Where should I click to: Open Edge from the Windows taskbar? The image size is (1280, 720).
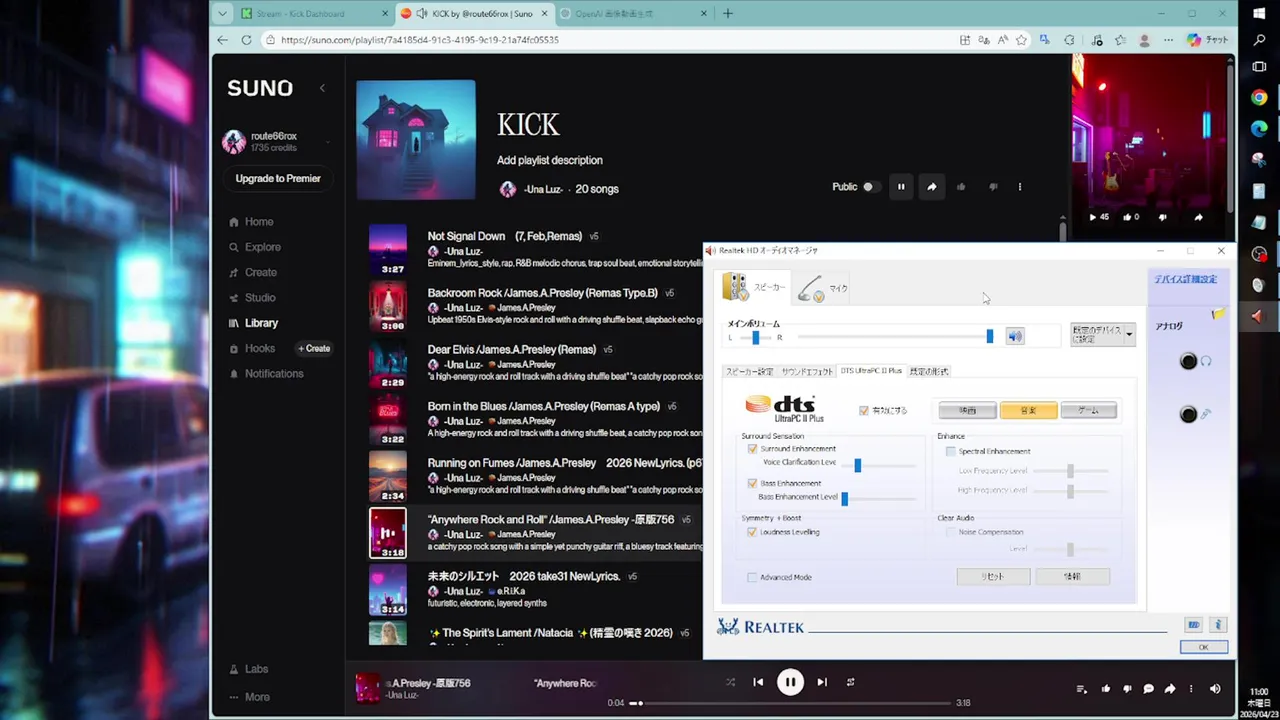(1259, 129)
